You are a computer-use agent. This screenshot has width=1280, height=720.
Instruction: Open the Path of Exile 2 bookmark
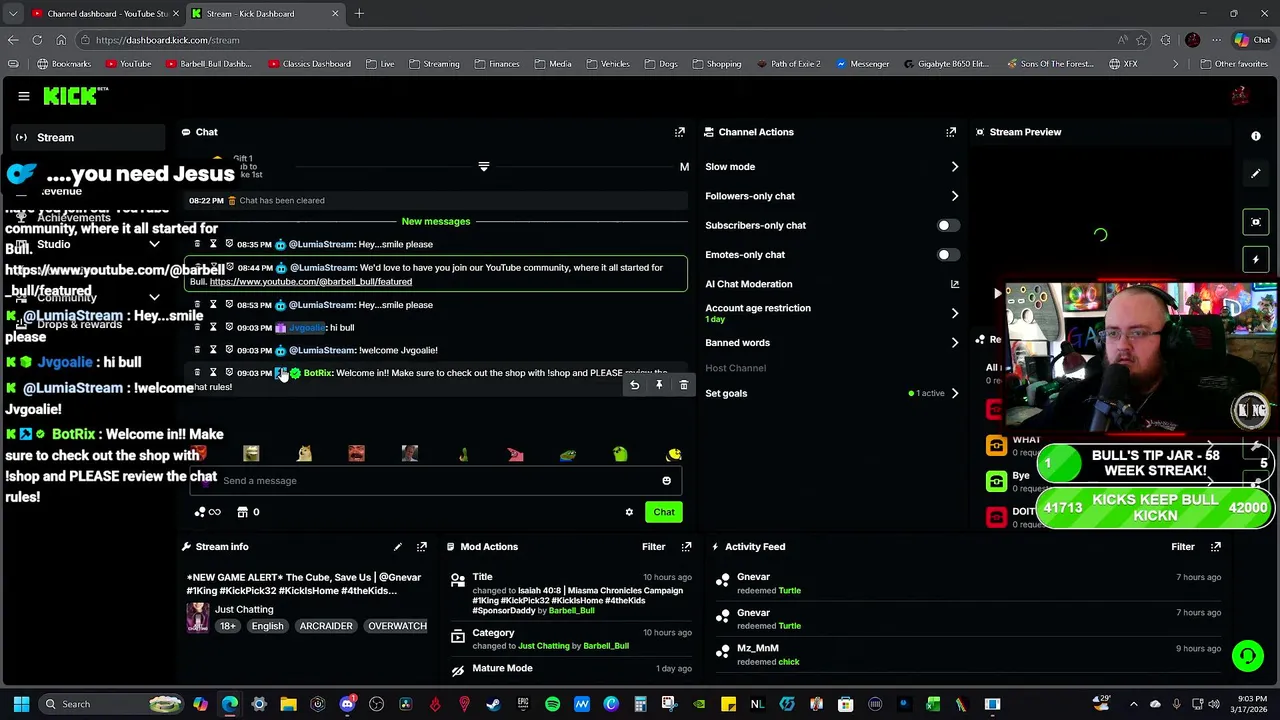tap(789, 64)
